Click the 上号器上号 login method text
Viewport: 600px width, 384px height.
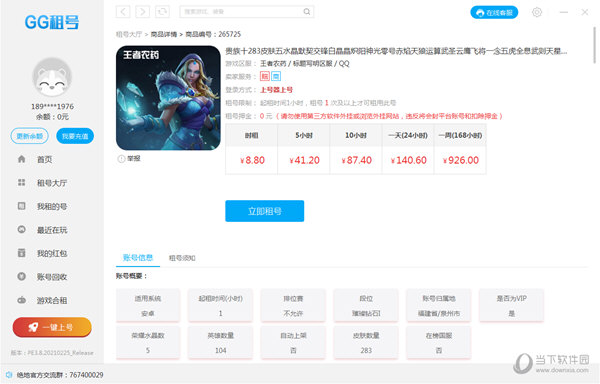click(x=276, y=90)
